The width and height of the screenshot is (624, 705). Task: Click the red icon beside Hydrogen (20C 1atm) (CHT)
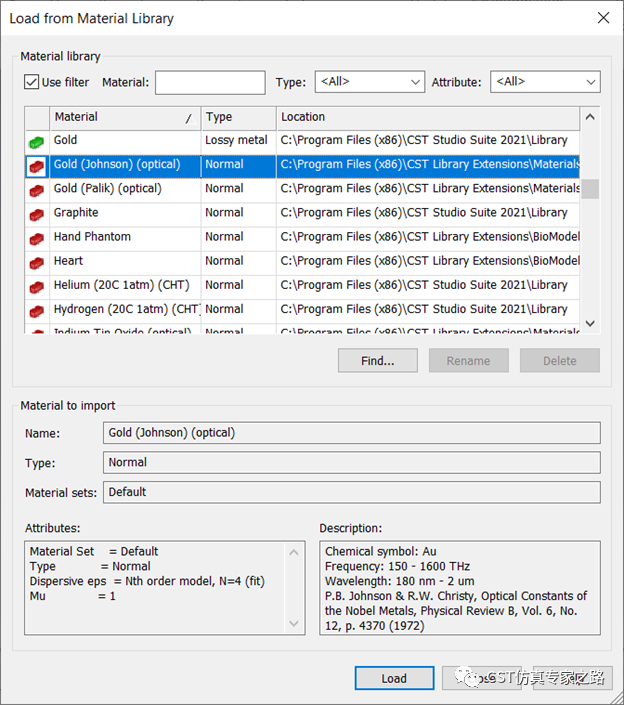[x=36, y=312]
